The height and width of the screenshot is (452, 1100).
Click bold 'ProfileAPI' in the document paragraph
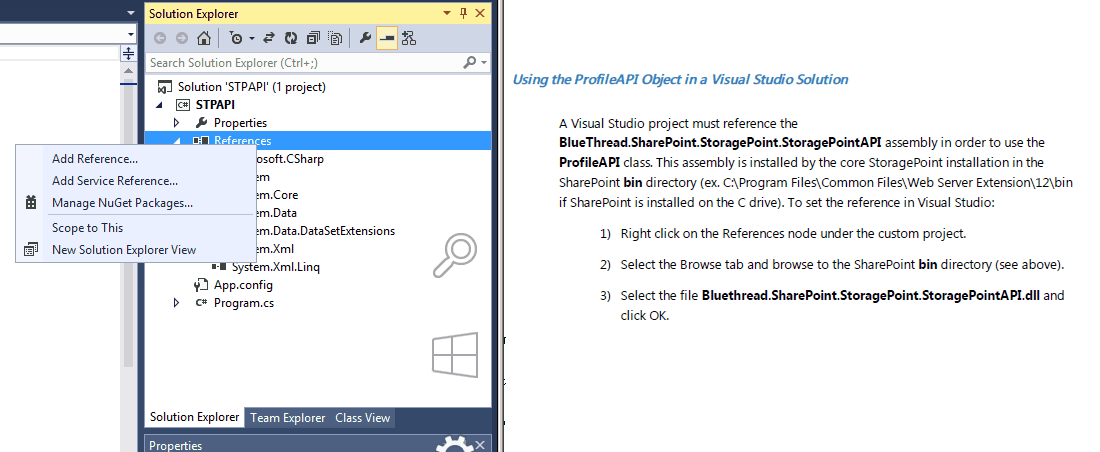[x=589, y=162]
